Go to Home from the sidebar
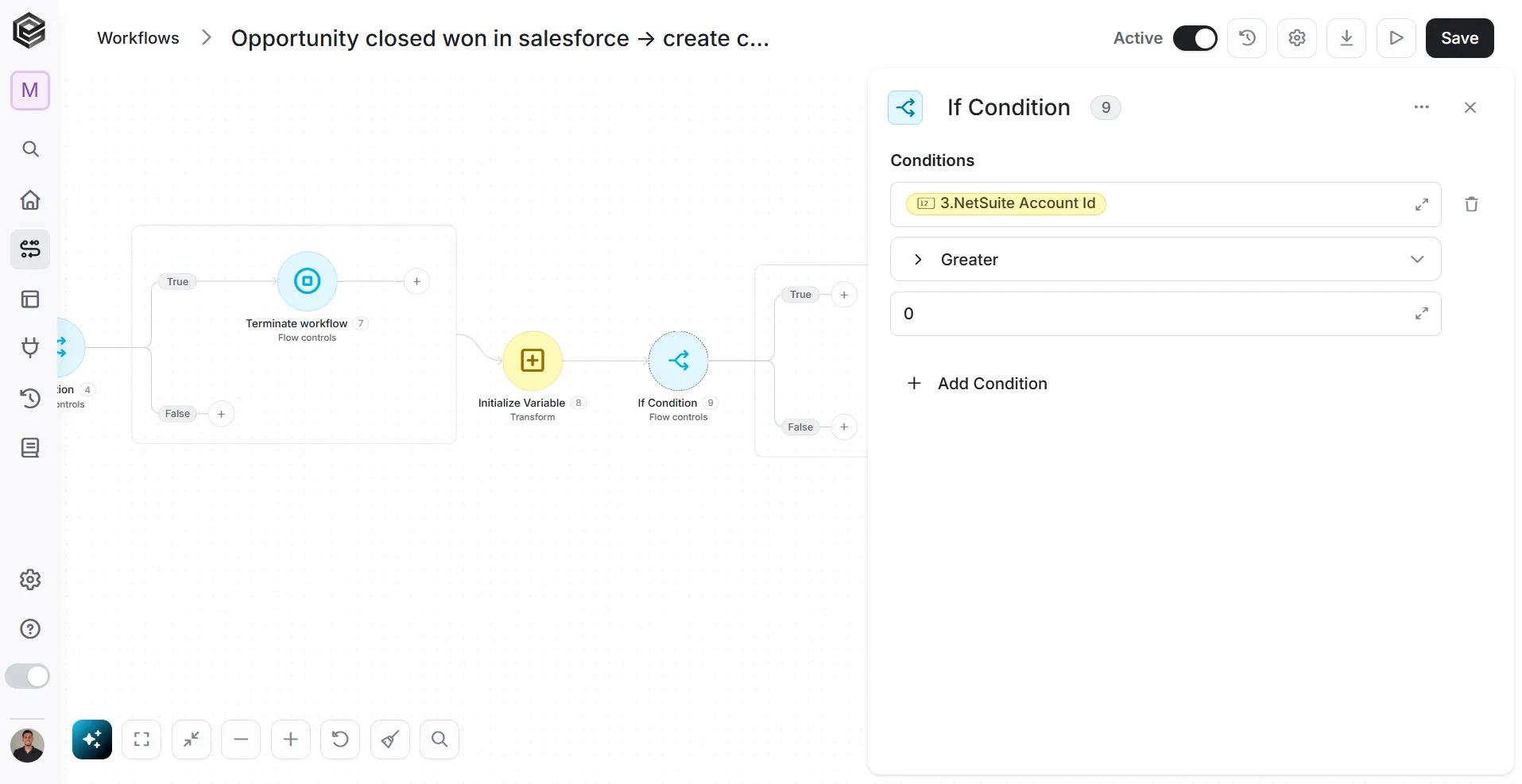This screenshot has width=1522, height=784. pos(30,200)
